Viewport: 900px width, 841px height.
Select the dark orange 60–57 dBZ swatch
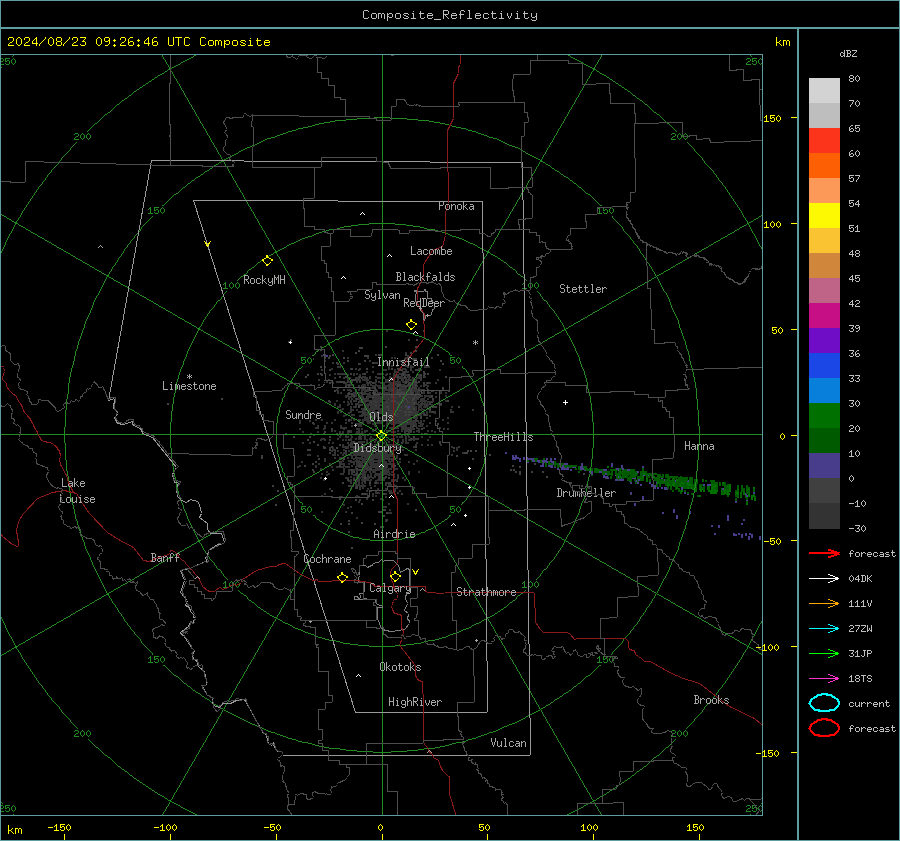point(824,165)
